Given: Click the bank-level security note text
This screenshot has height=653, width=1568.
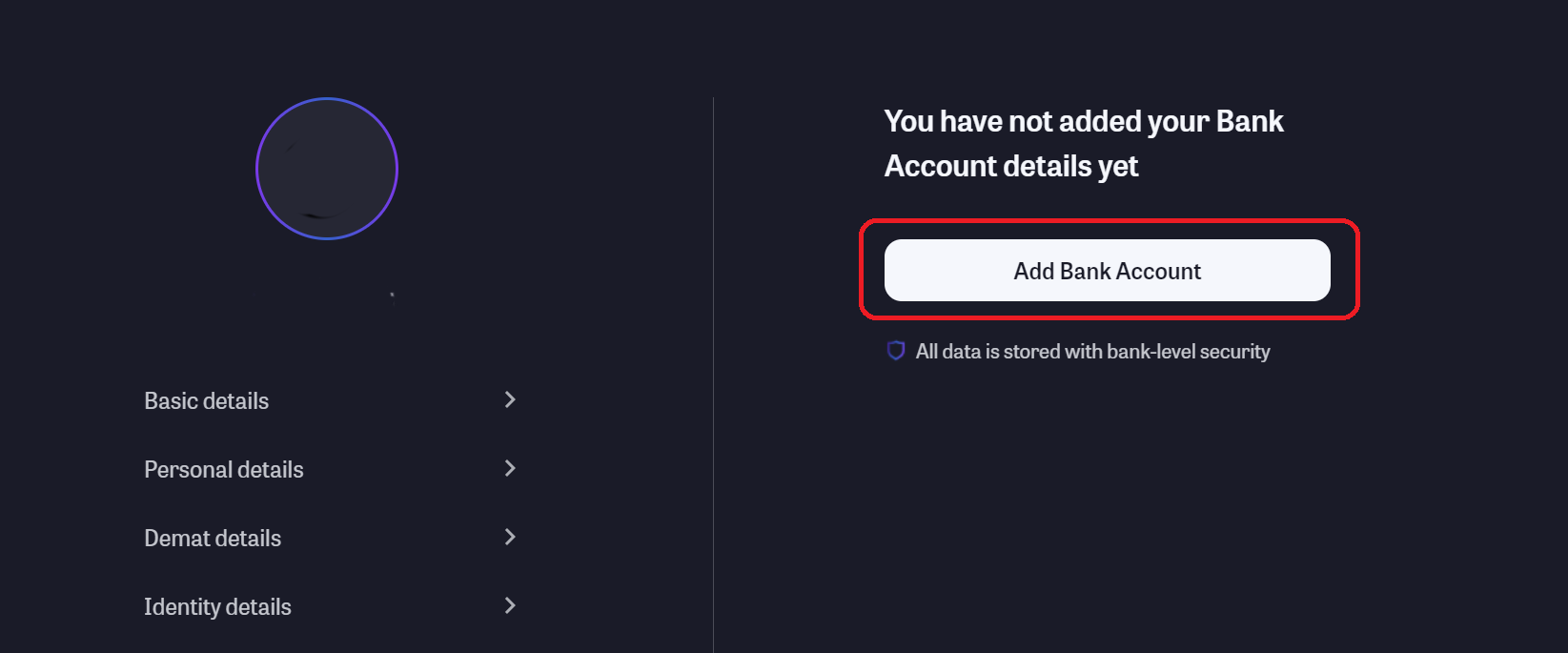Looking at the screenshot, I should [x=1092, y=352].
